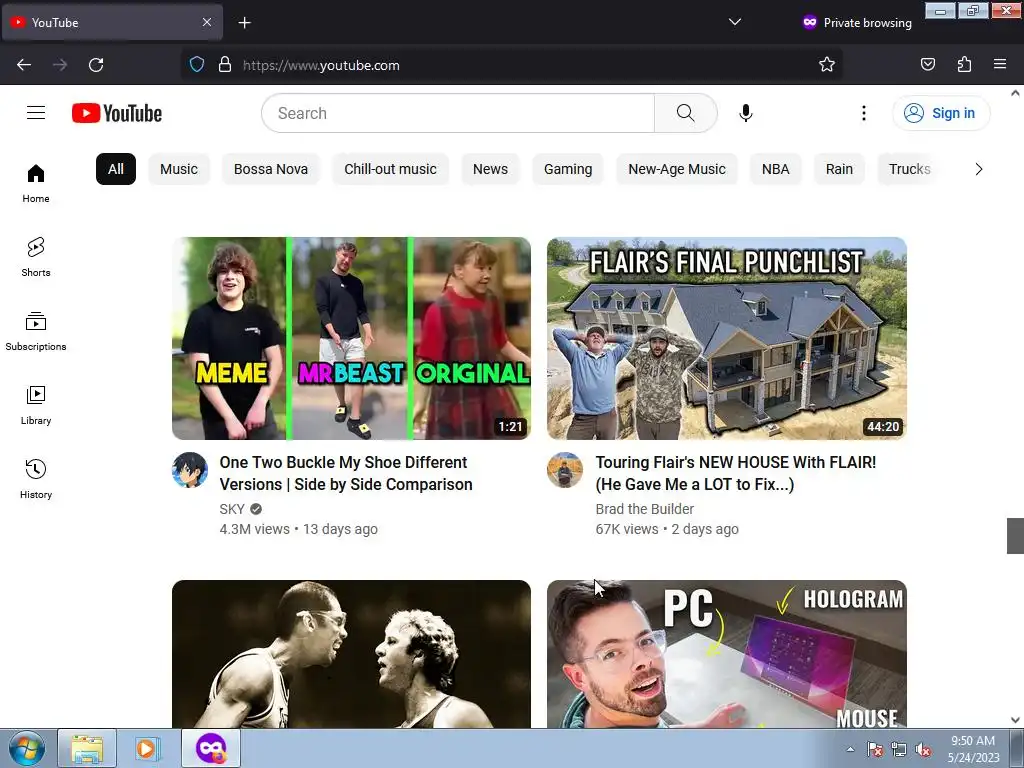1024x768 pixels.
Task: Click the search magnifier button
Action: click(x=686, y=113)
